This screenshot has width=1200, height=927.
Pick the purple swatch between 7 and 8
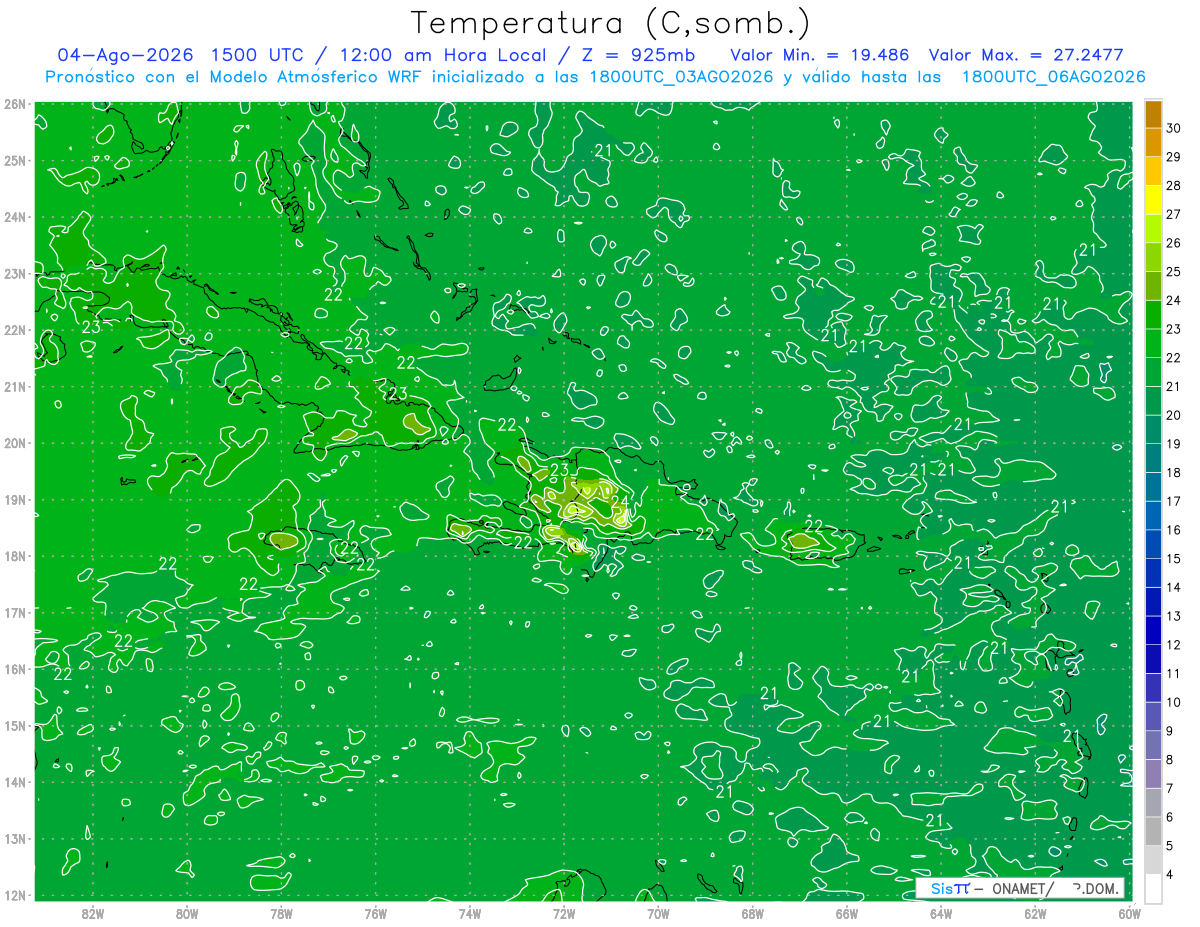pos(1153,774)
